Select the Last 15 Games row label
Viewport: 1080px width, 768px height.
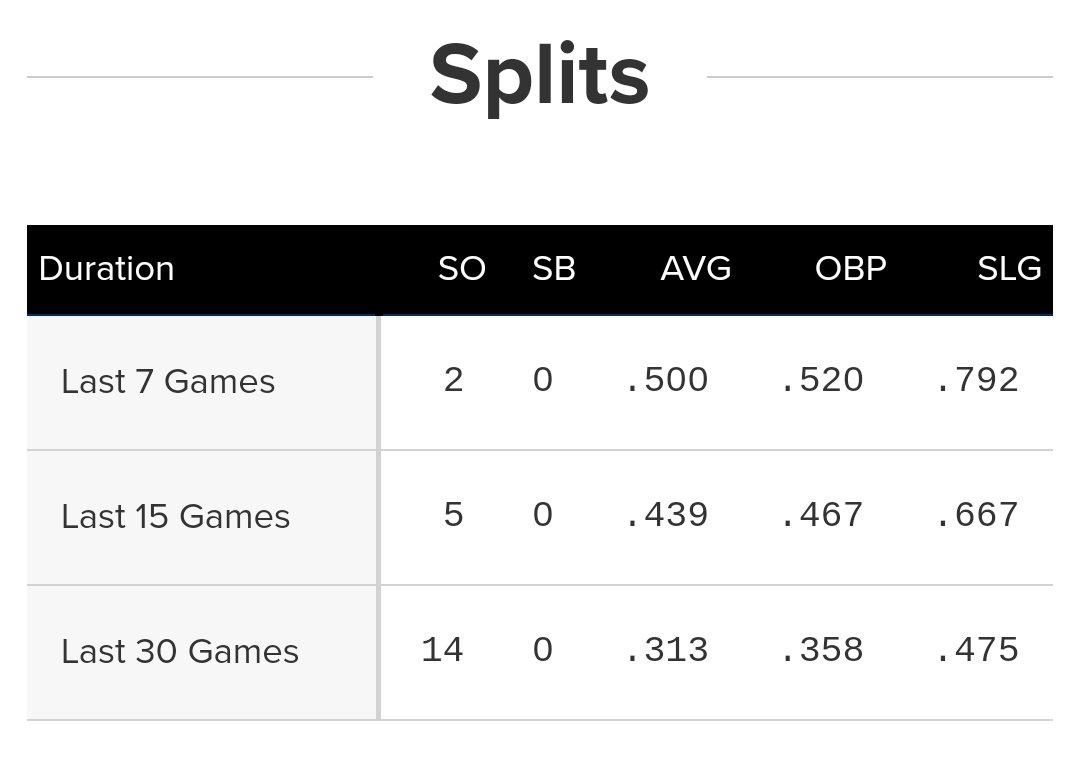(x=176, y=517)
